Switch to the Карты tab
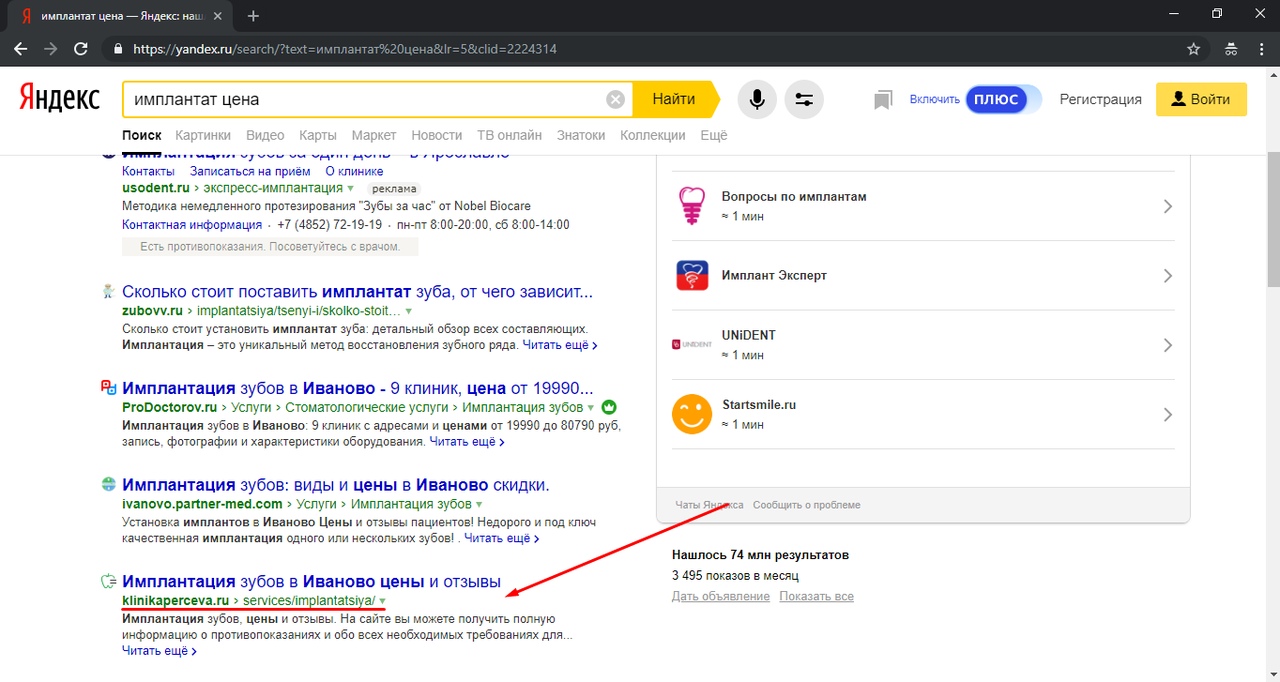This screenshot has height=682, width=1280. tap(318, 135)
